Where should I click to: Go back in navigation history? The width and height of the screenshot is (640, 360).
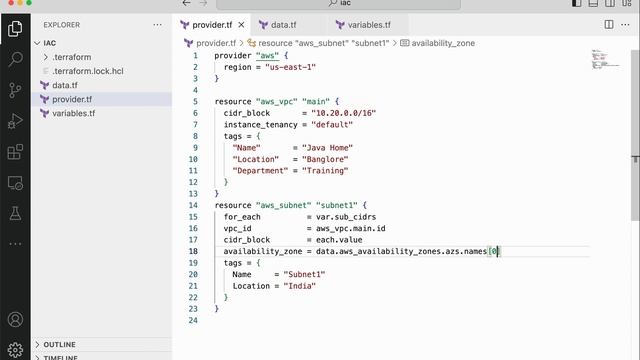187,3
